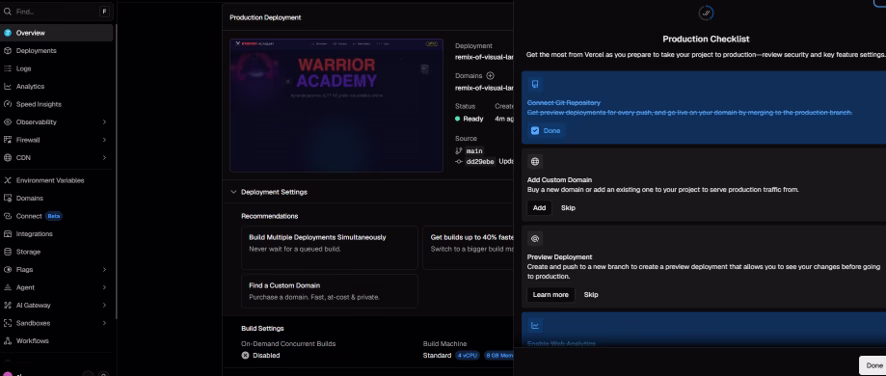This screenshot has height=376, width=886.
Task: Click the Storage database icon
Action: pos(7,252)
